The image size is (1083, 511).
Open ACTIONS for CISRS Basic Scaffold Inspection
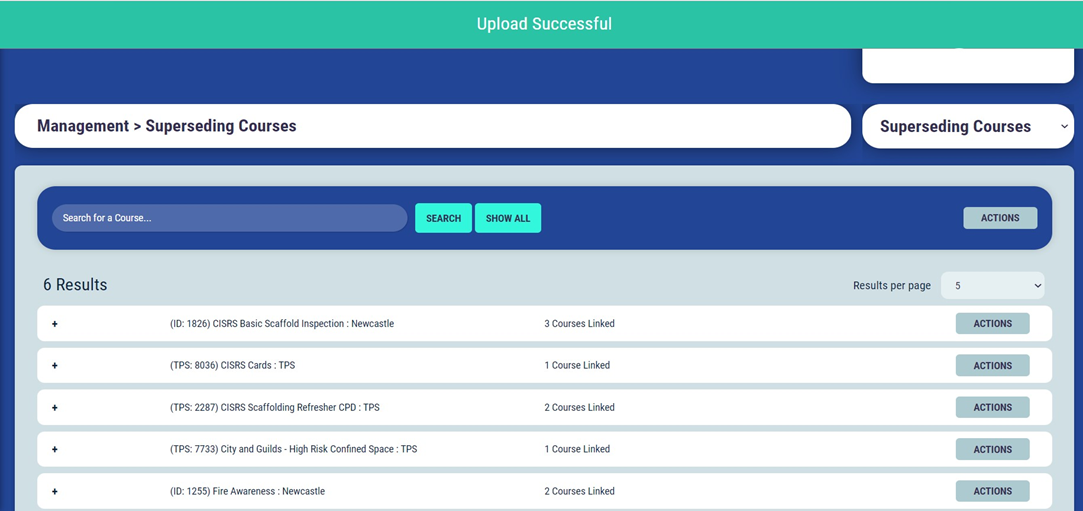tap(992, 324)
